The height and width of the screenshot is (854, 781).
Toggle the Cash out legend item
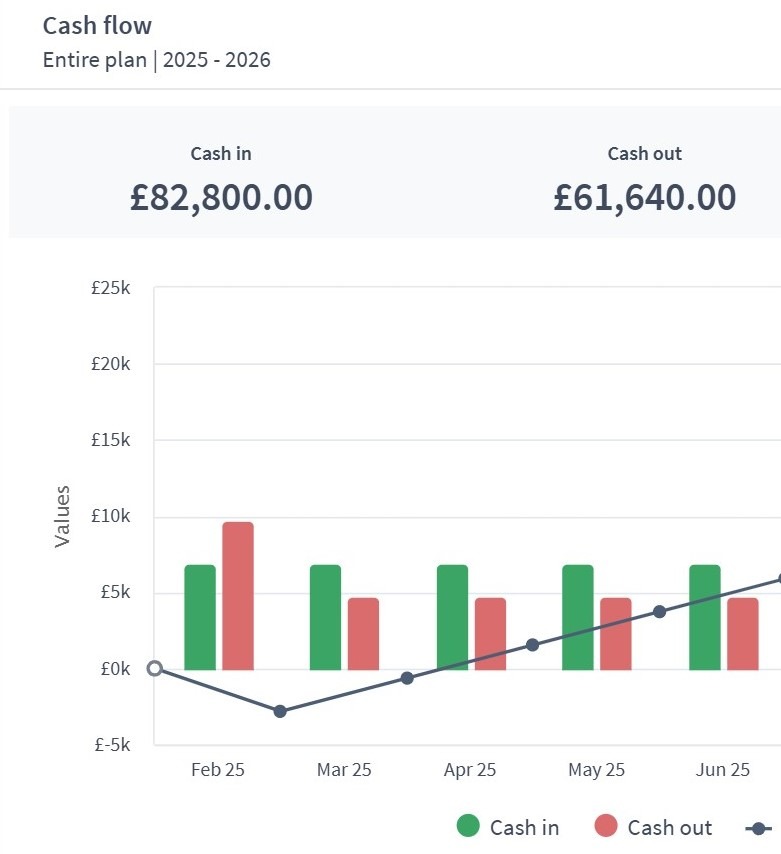pyautogui.click(x=669, y=827)
